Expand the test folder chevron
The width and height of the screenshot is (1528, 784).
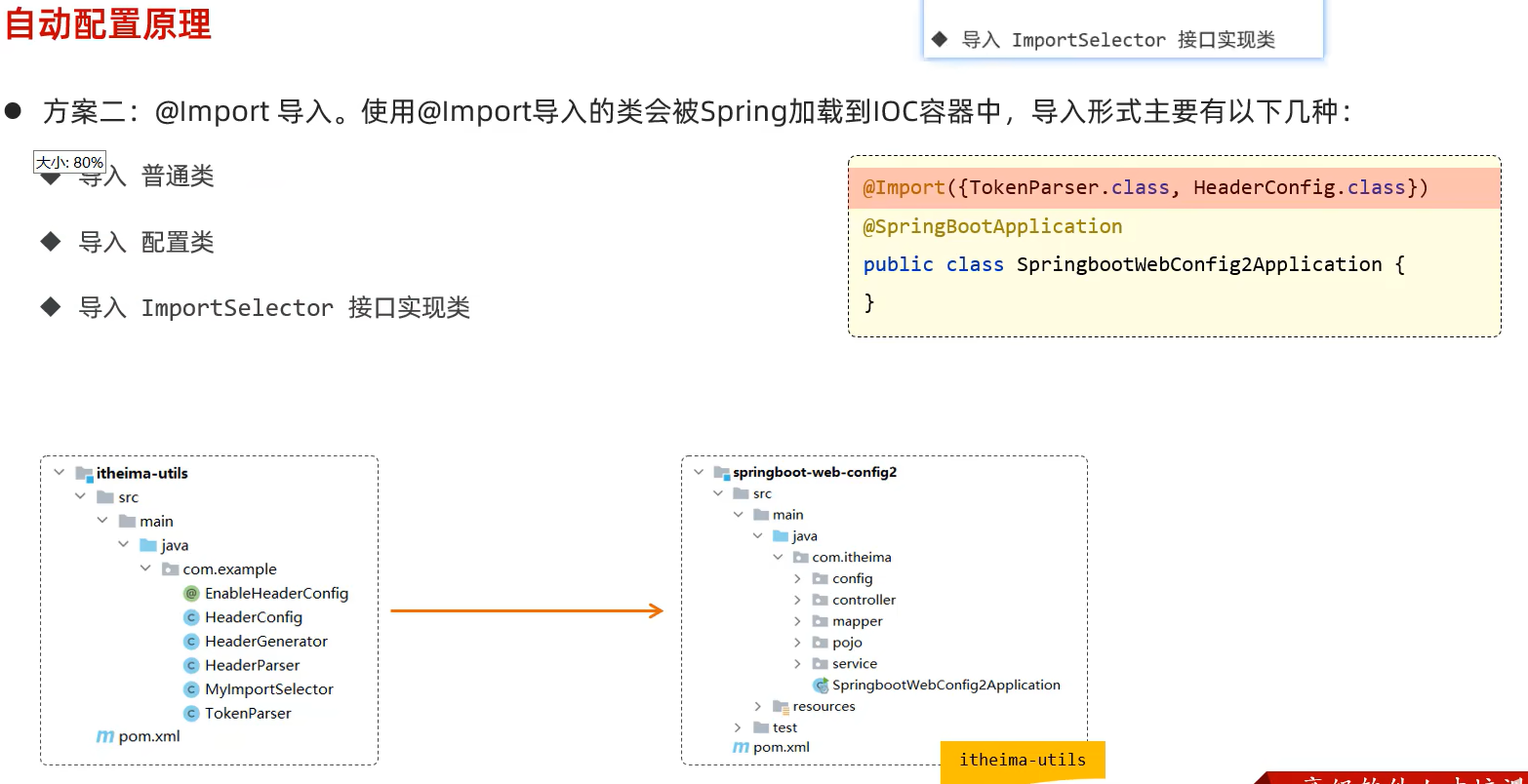pos(739,727)
